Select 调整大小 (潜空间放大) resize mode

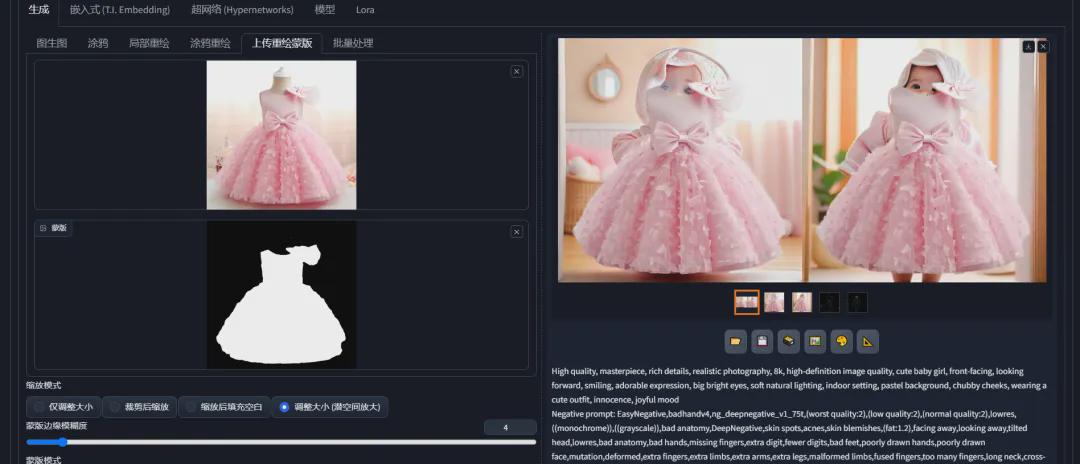[330, 407]
